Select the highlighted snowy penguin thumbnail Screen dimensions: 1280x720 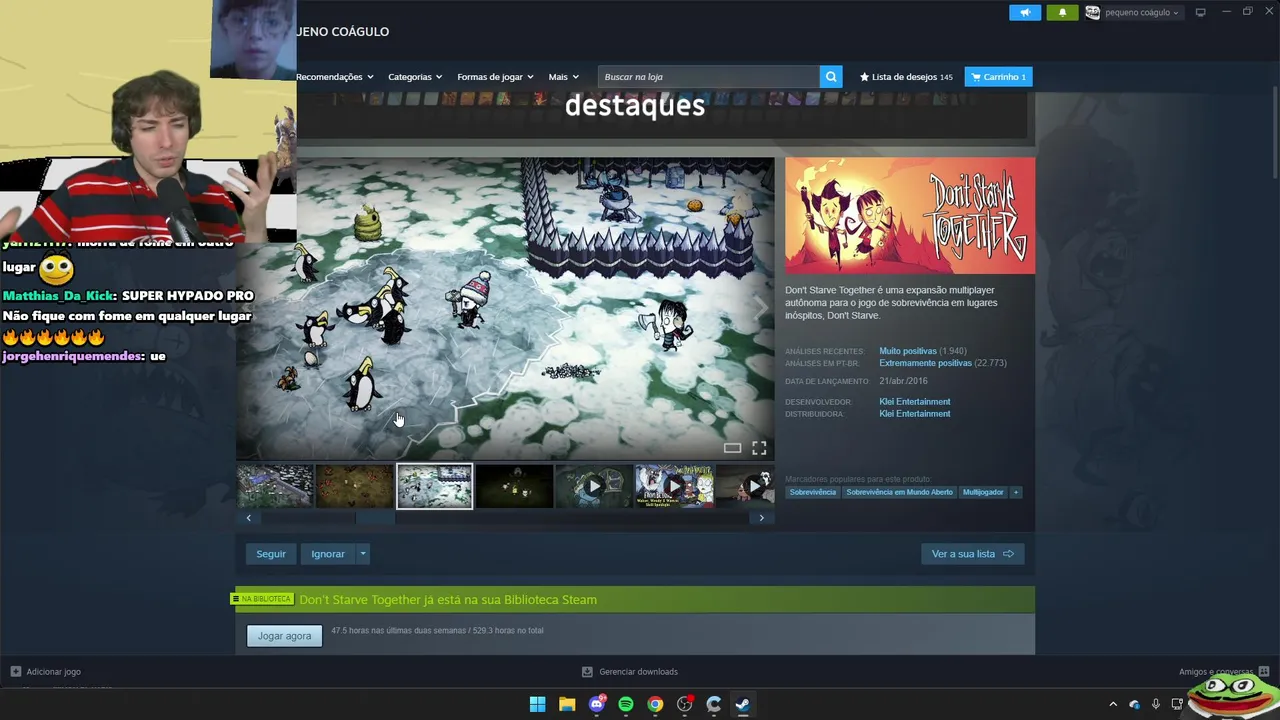coord(435,486)
